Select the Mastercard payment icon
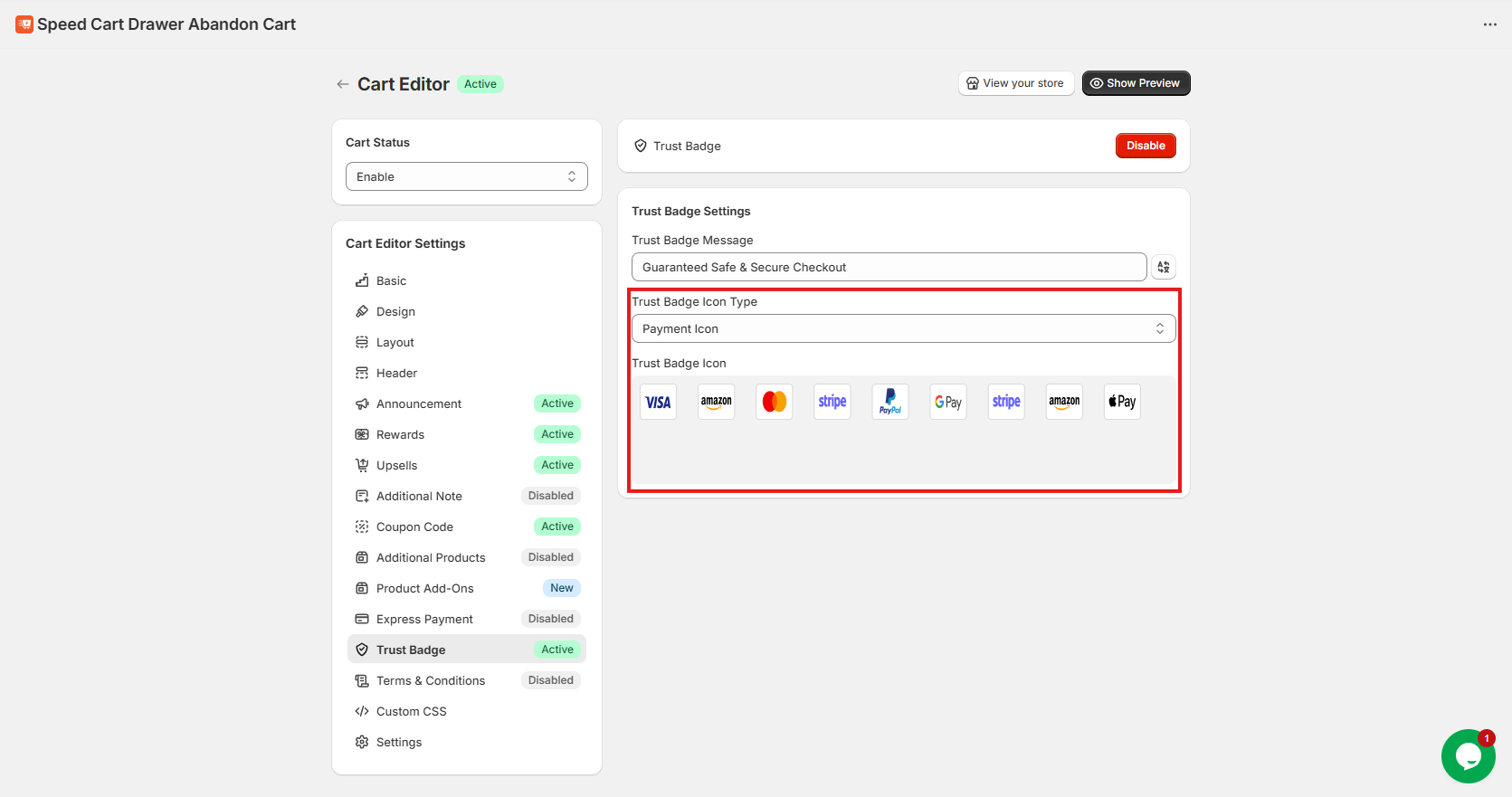 coord(774,402)
